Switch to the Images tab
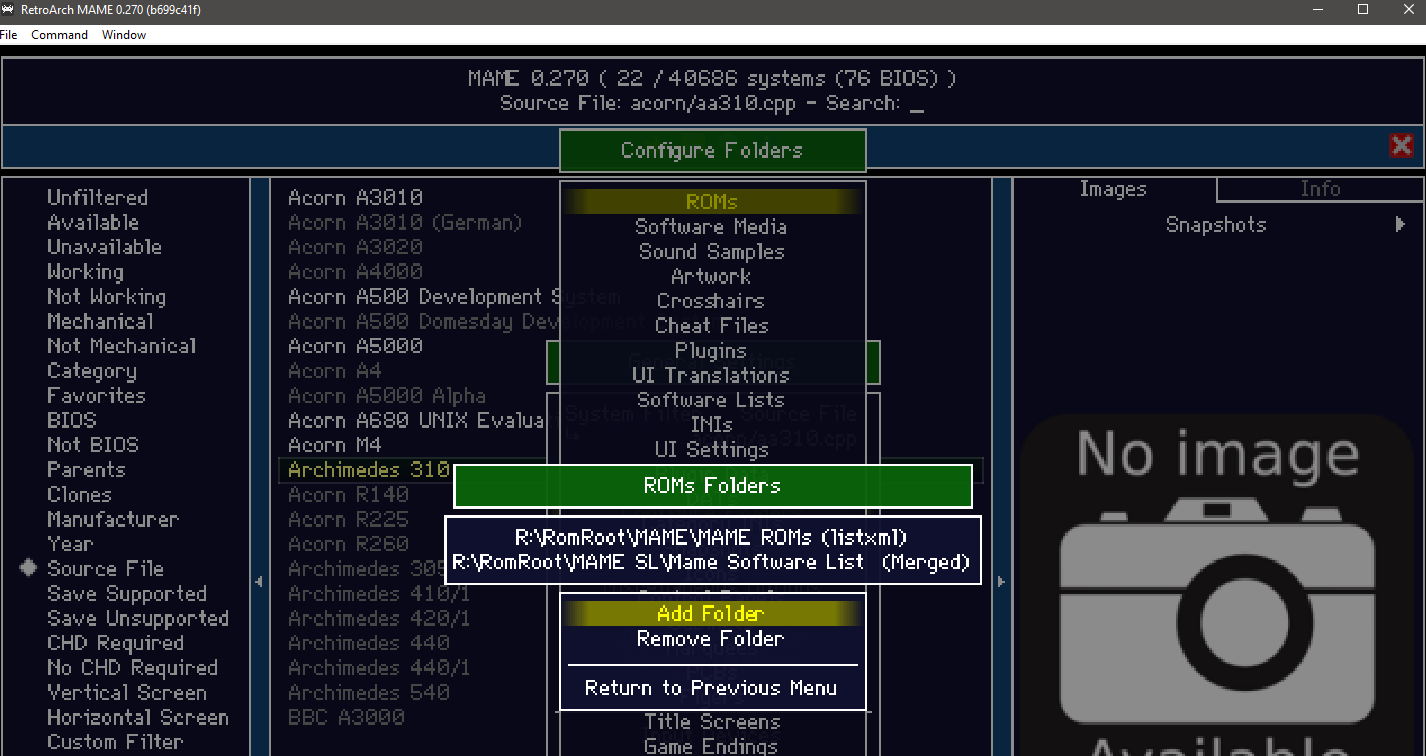This screenshot has height=756, width=1426. 1113,189
